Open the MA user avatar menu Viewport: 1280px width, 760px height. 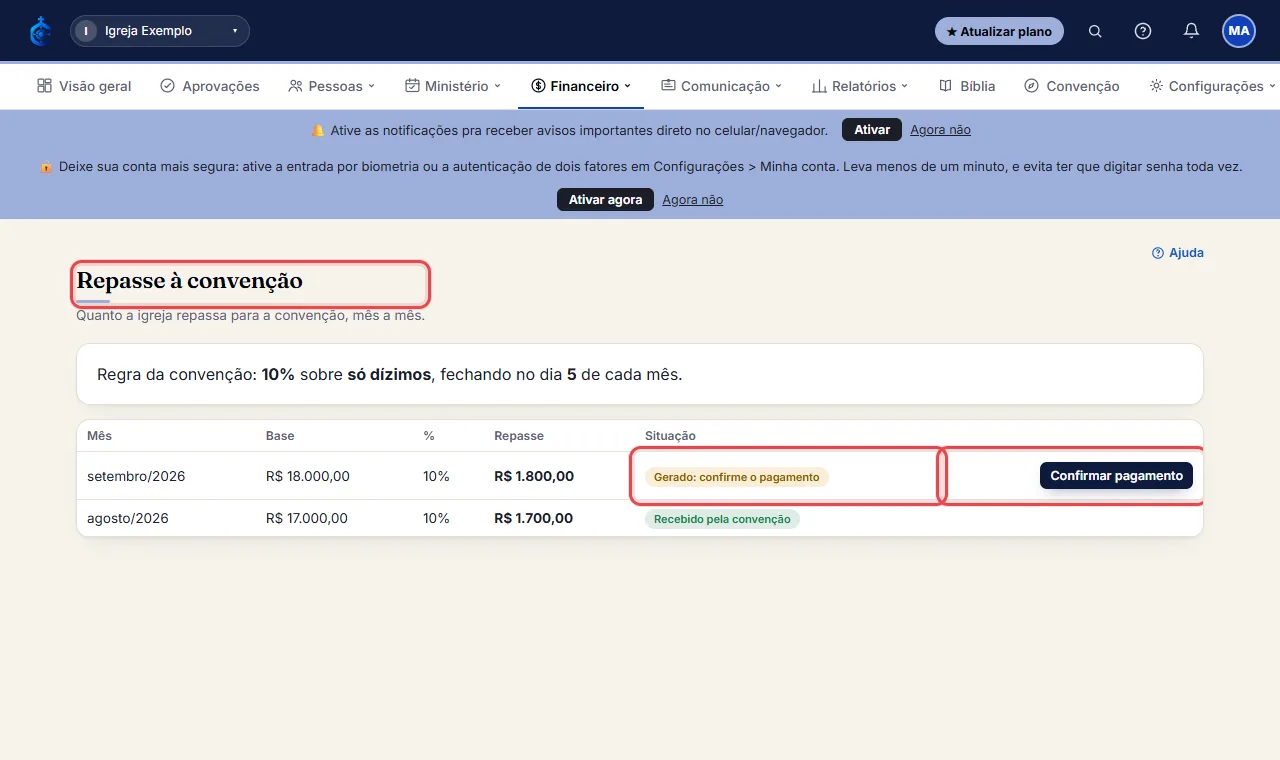click(1239, 31)
